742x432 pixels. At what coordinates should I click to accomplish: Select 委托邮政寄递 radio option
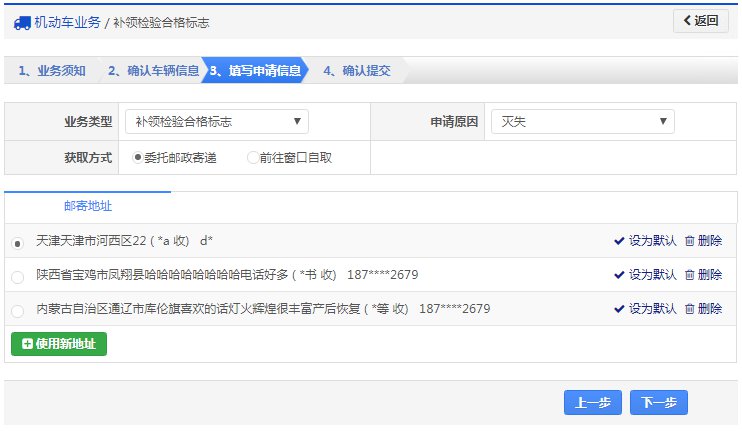tap(138, 158)
